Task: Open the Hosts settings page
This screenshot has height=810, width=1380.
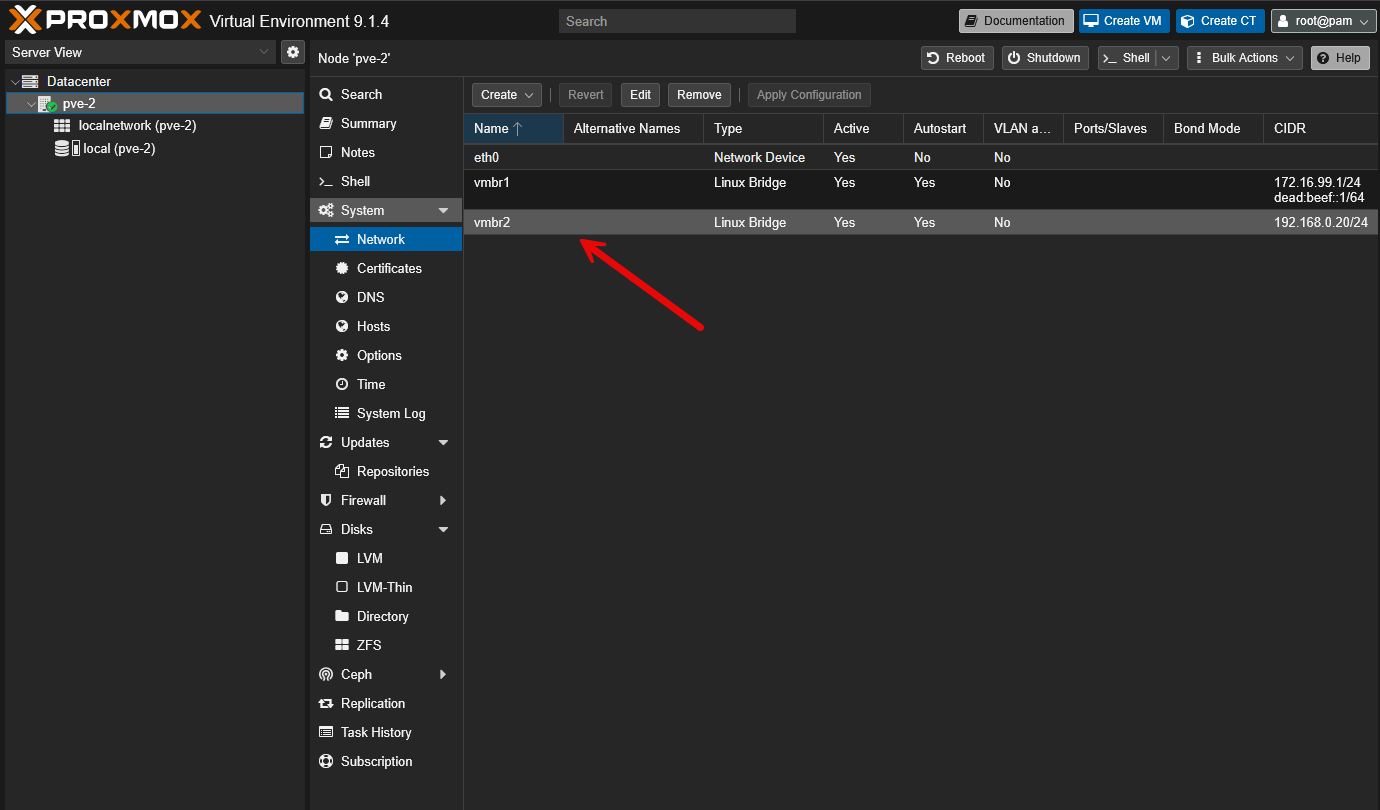Action: click(x=373, y=326)
